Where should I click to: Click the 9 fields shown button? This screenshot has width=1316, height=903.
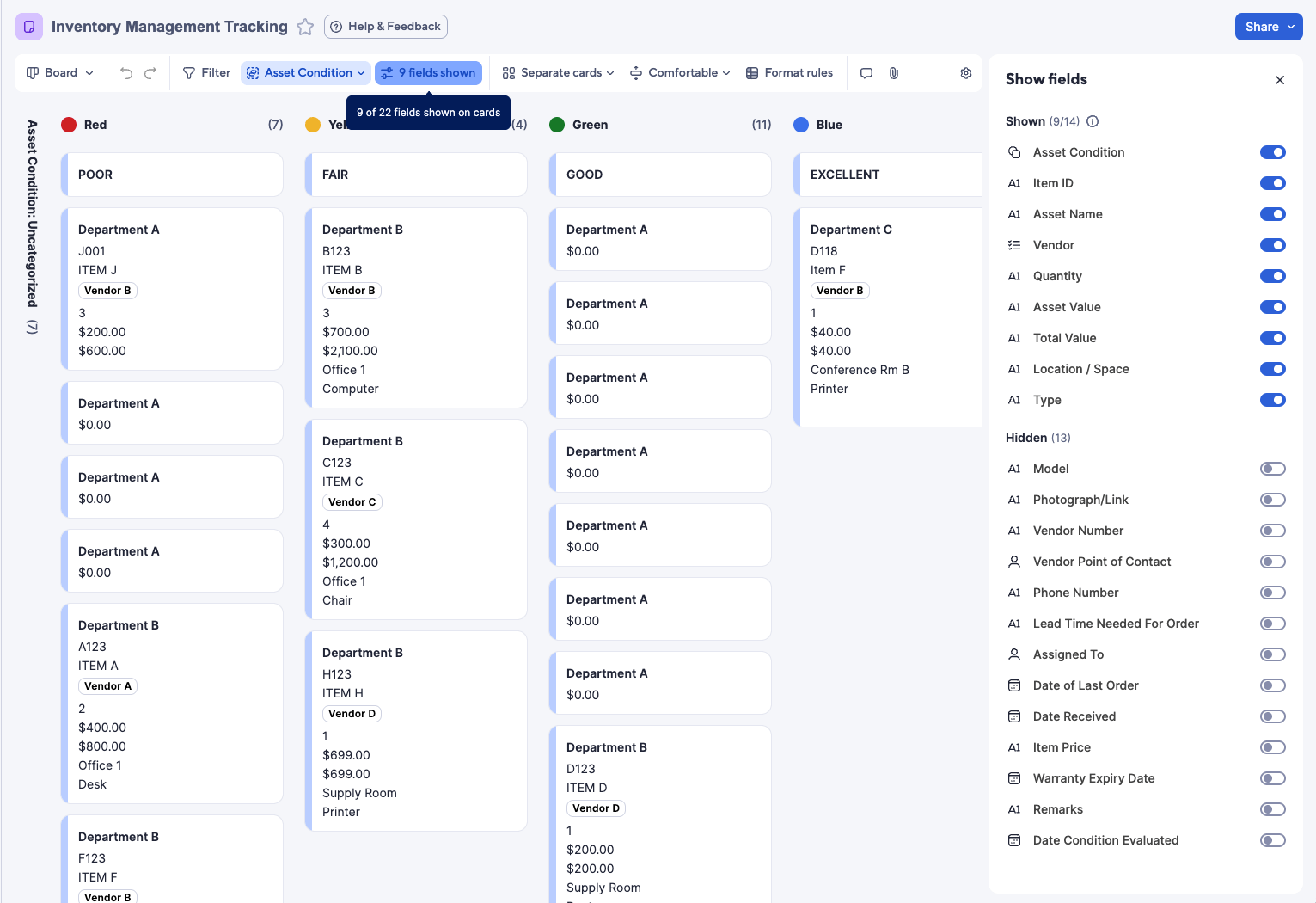click(428, 72)
